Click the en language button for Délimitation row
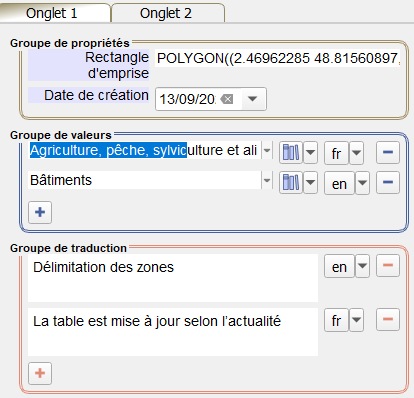The width and height of the screenshot is (414, 398). pos(339,266)
